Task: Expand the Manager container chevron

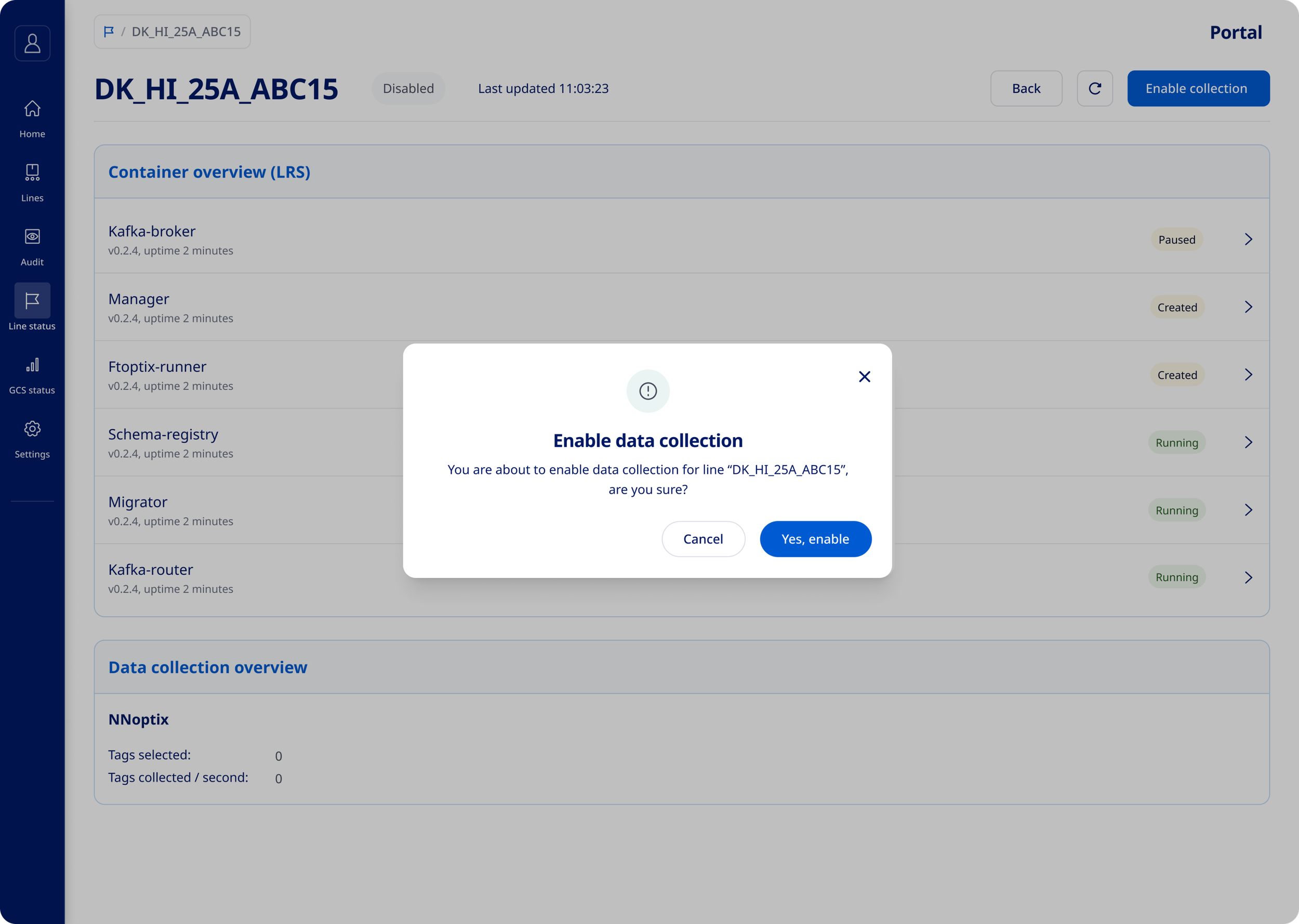Action: [x=1248, y=307]
